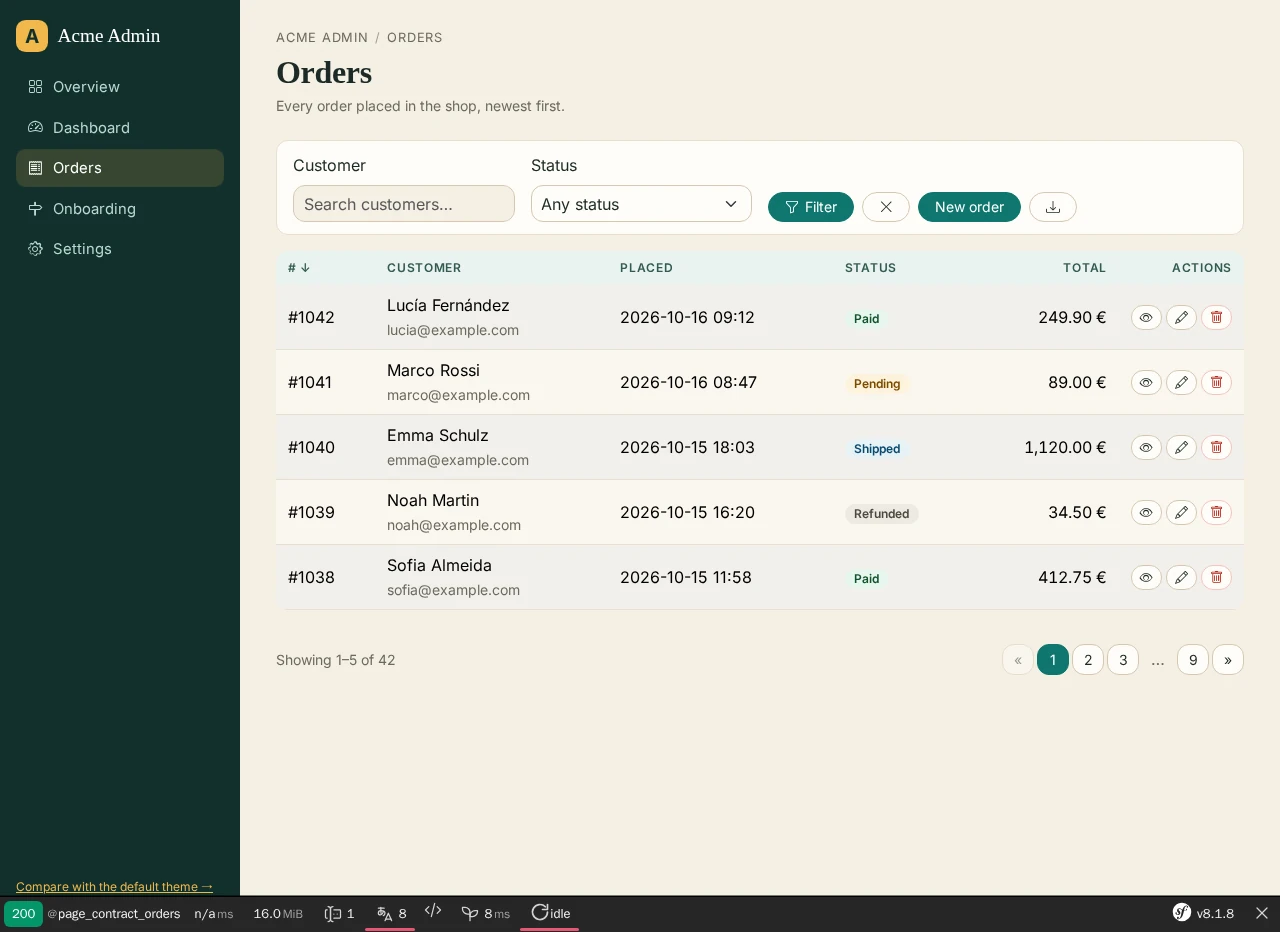Click the Total column header
This screenshot has width=1280, height=932.
pyautogui.click(x=1084, y=268)
